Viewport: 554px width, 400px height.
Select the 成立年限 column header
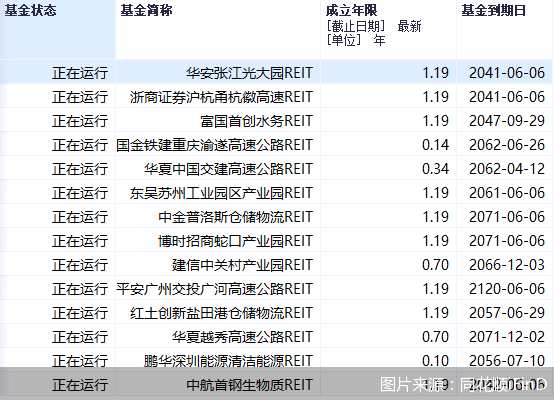pyautogui.click(x=352, y=10)
